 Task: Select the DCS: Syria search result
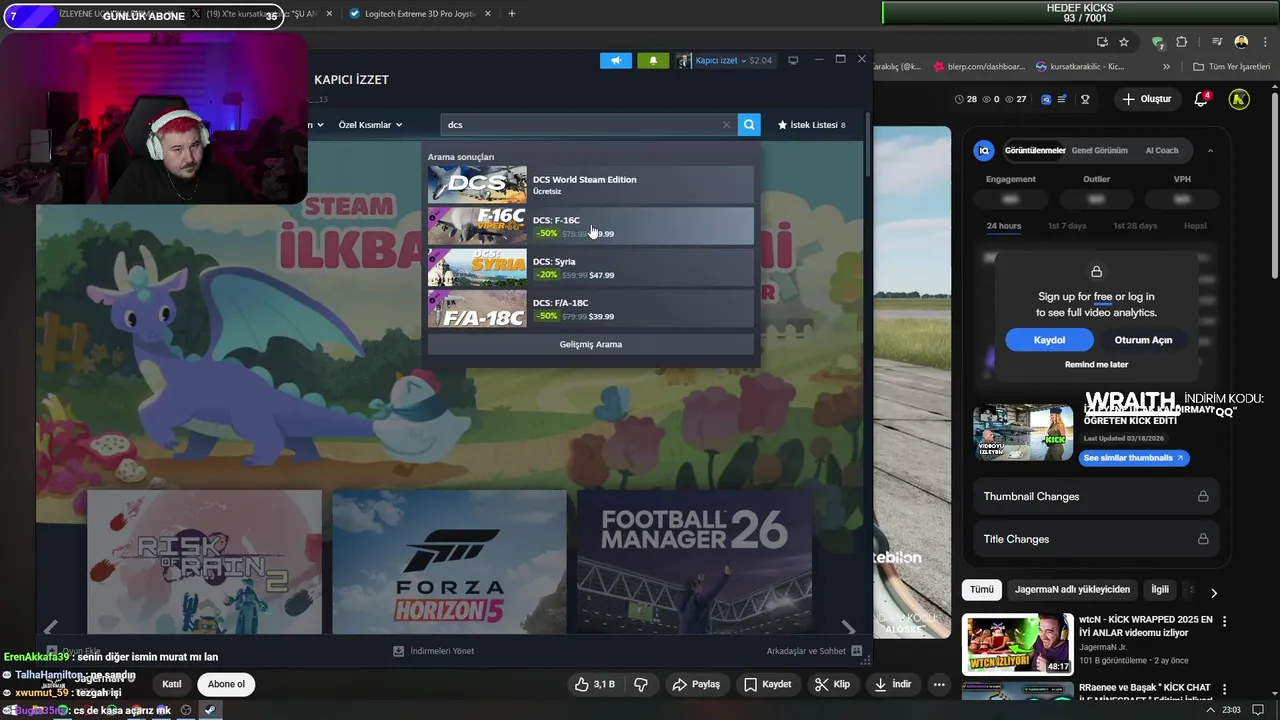(x=590, y=267)
